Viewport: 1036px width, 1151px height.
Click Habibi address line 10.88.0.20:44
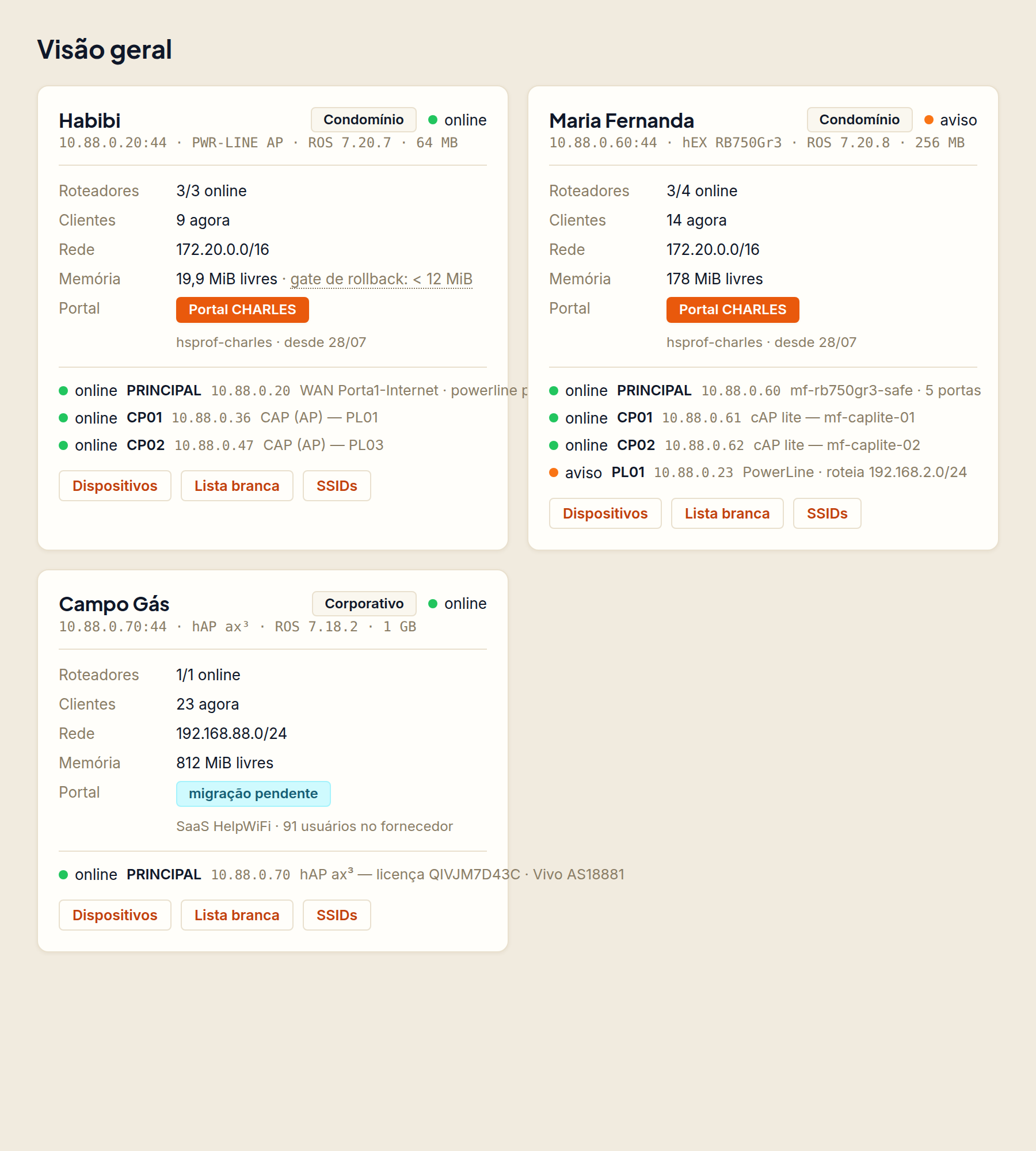(258, 143)
